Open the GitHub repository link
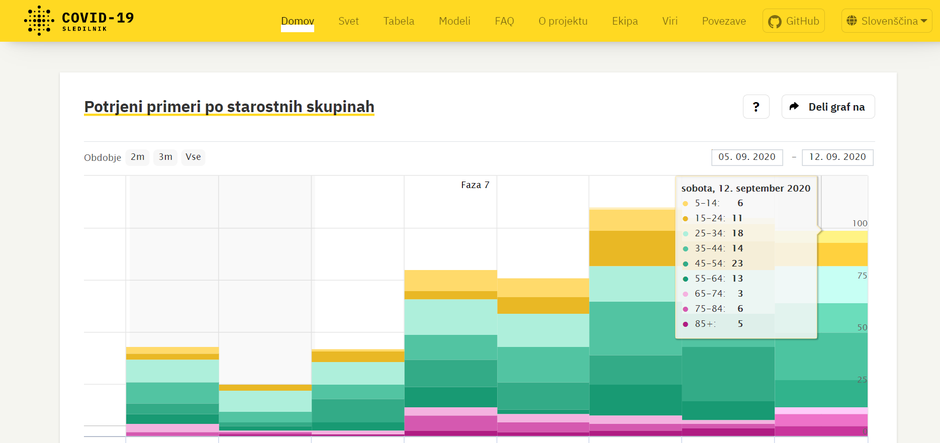940x443 pixels. point(793,21)
